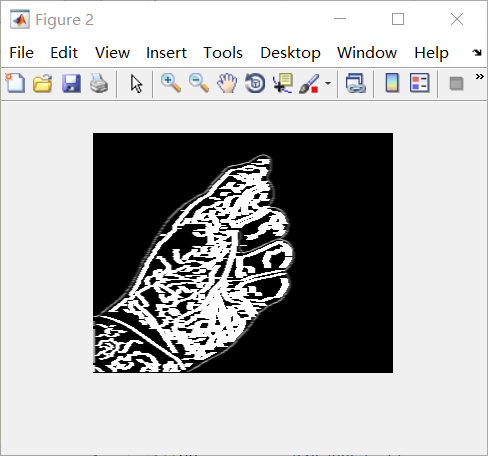Insert a Colorbar via toolbar
This screenshot has height=456, width=488.
[392, 83]
